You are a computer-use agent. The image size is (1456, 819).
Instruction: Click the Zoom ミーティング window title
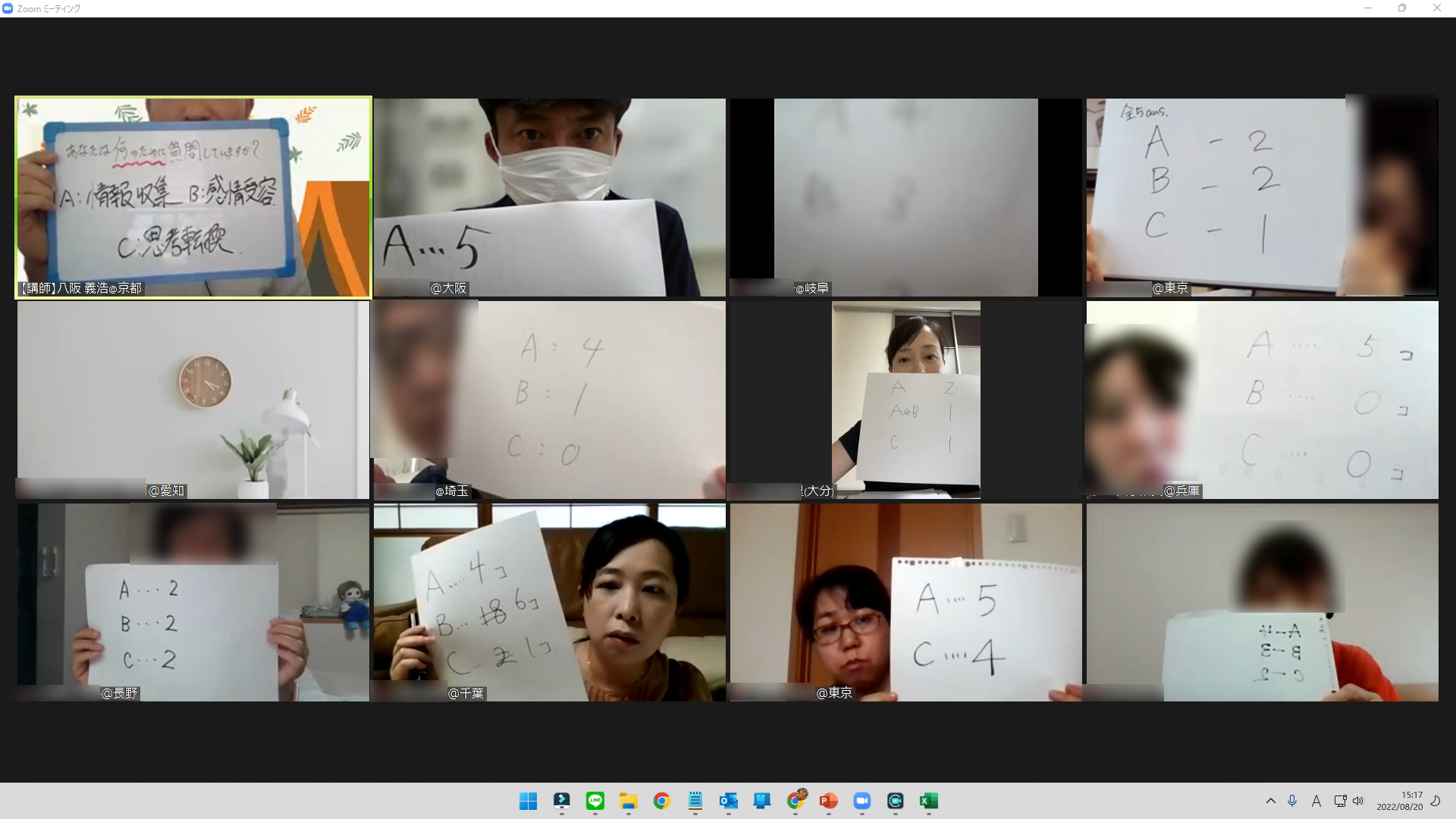click(x=49, y=8)
